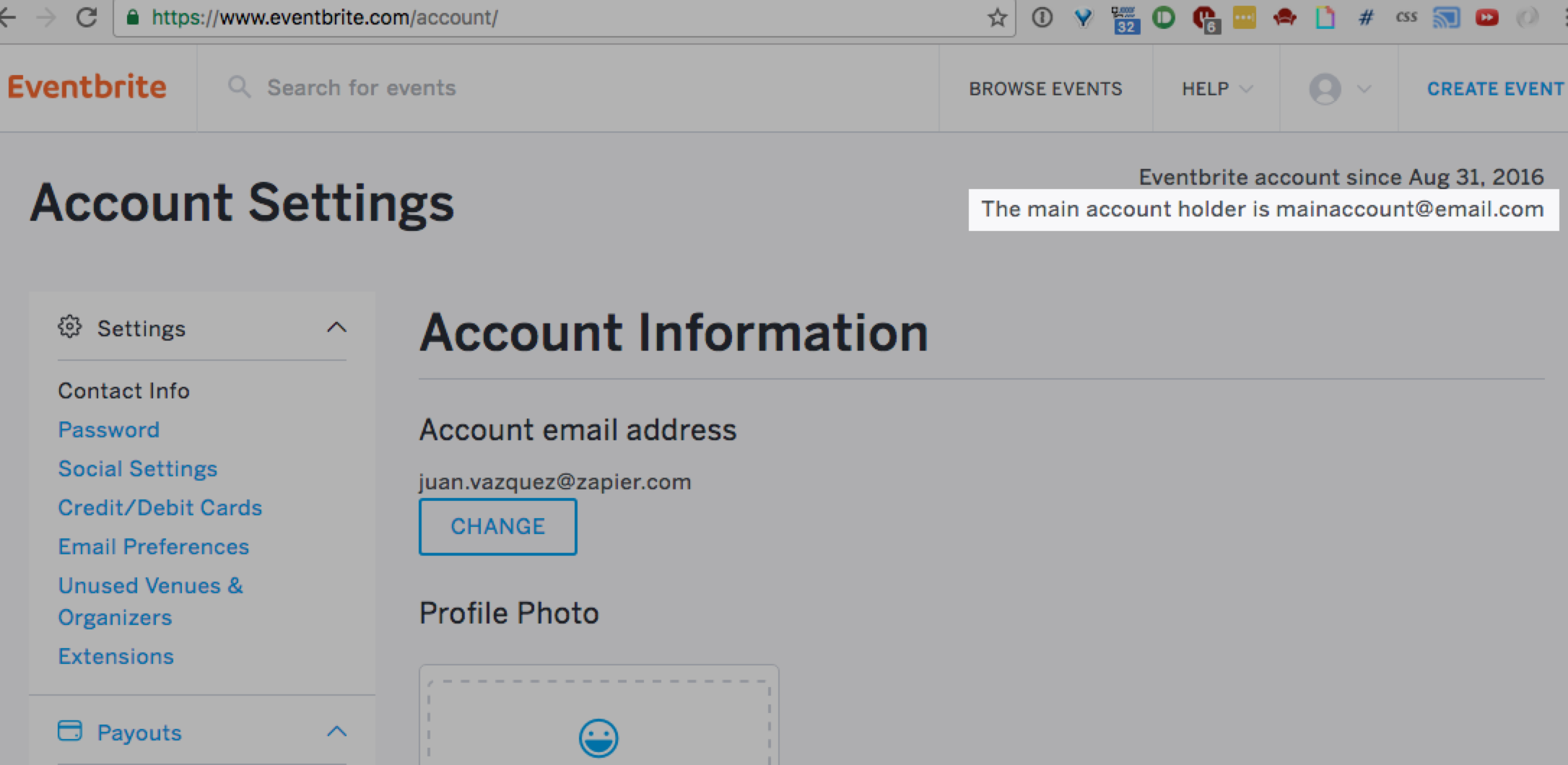Click the juan.vazquez@zapier.com email text
This screenshot has height=765, width=1568.
(554, 481)
